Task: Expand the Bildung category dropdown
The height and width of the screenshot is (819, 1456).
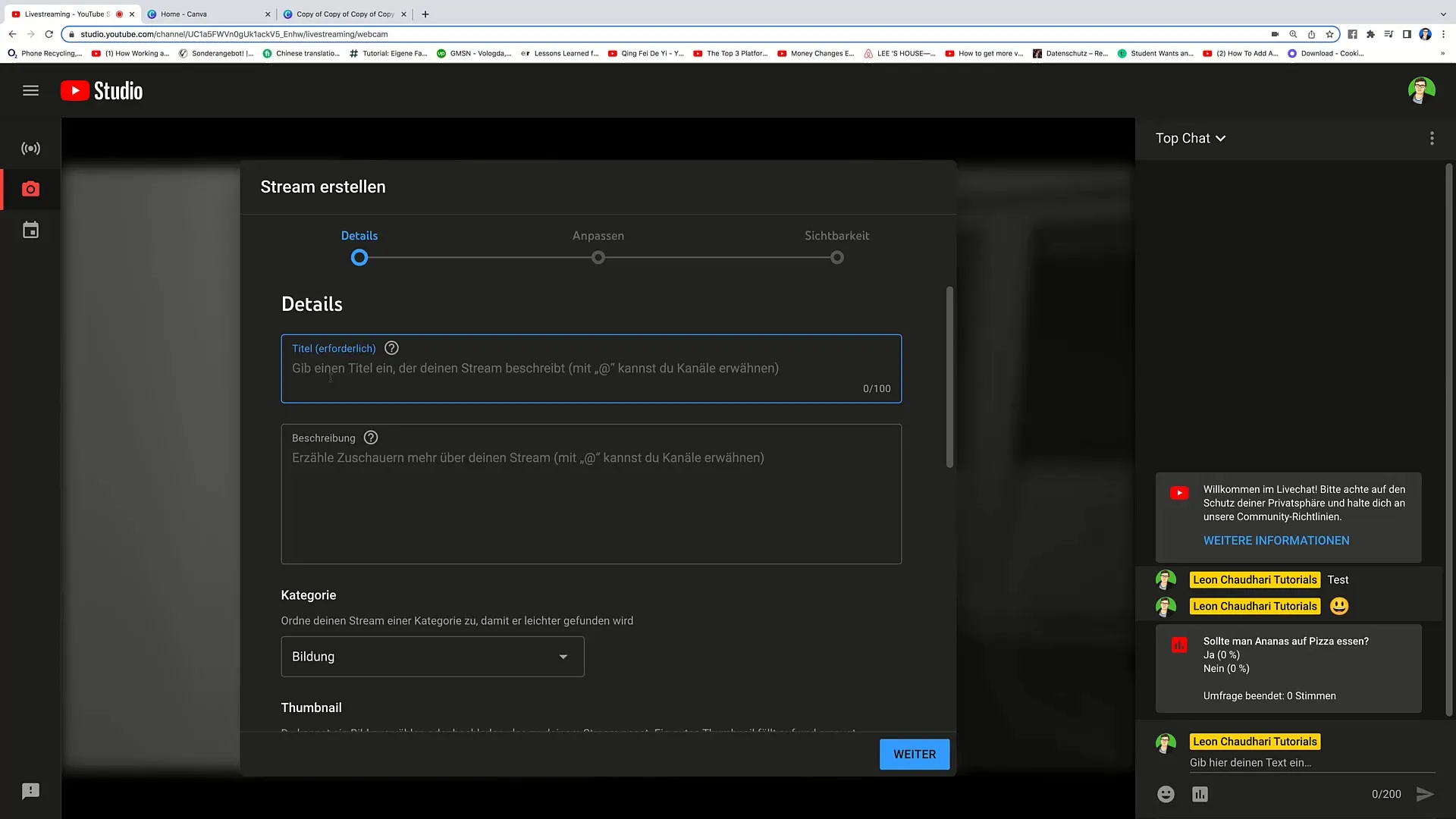Action: [x=431, y=656]
